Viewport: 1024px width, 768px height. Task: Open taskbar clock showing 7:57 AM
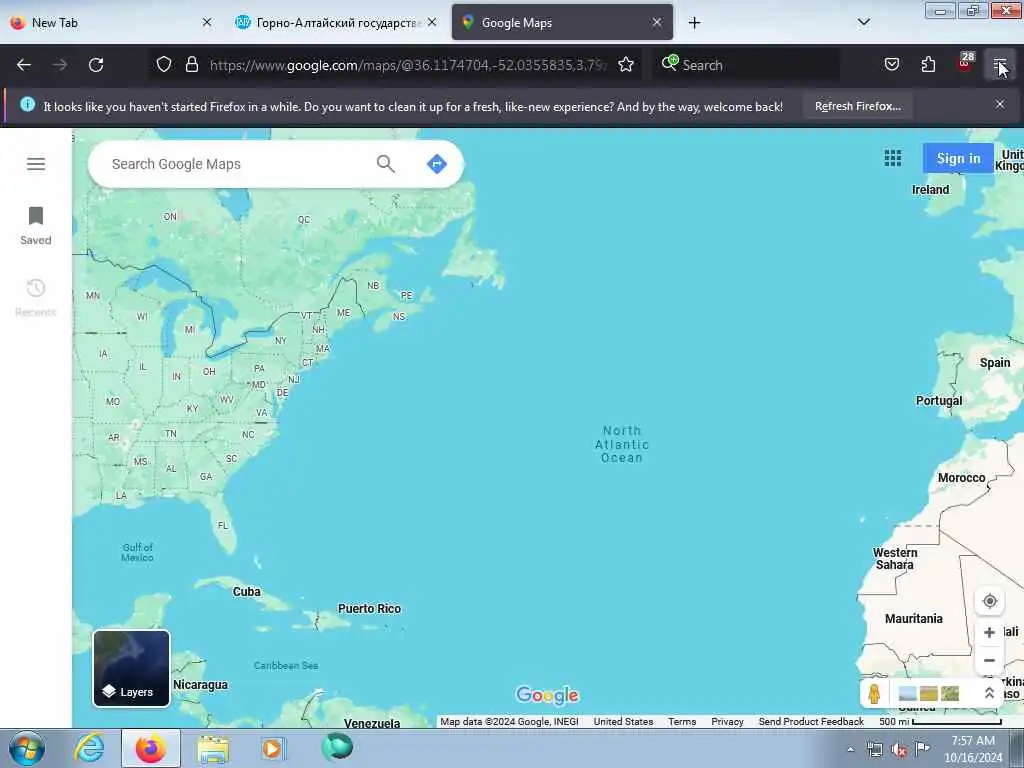[x=973, y=749]
